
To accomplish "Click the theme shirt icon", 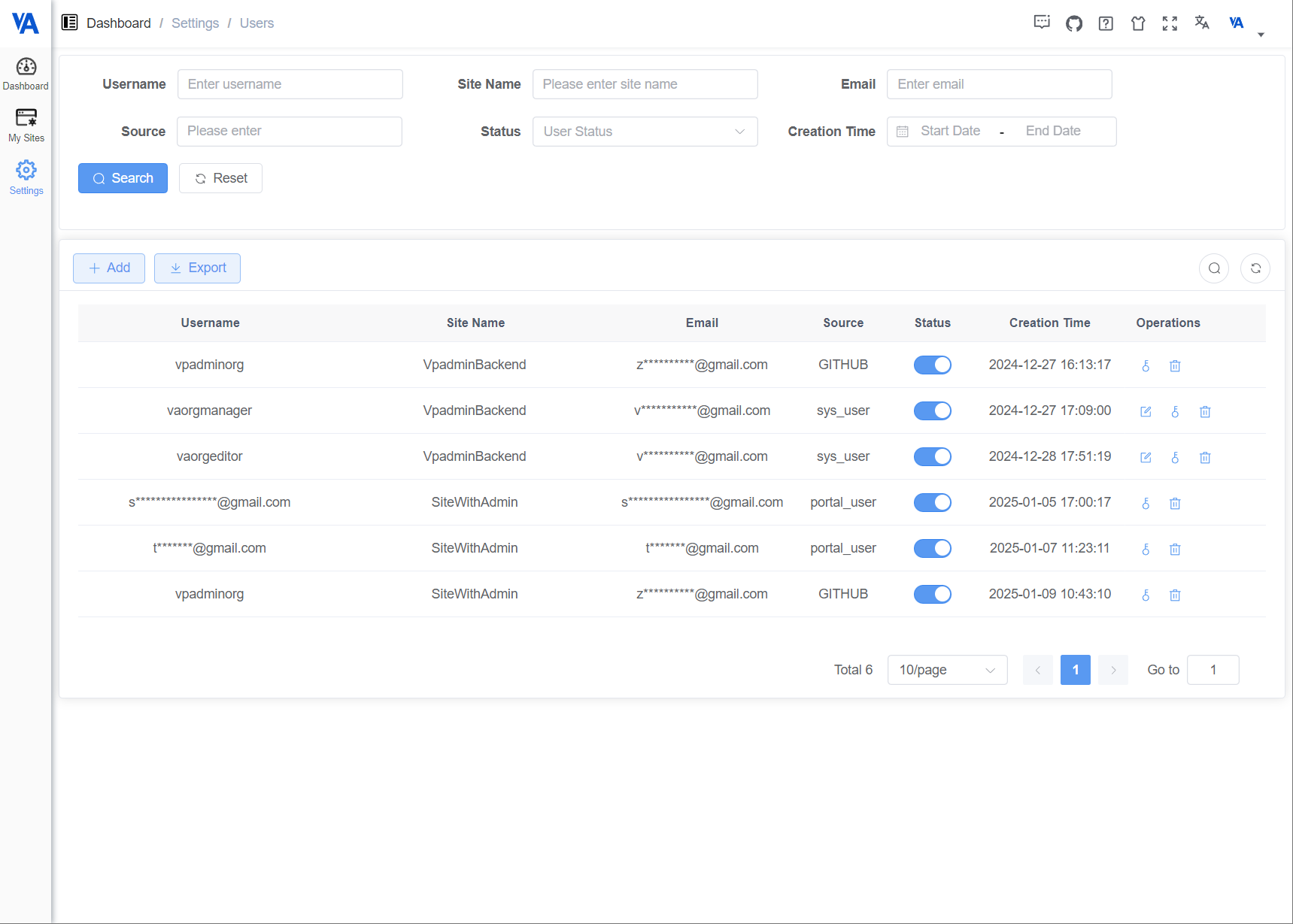I will pyautogui.click(x=1137, y=23).
